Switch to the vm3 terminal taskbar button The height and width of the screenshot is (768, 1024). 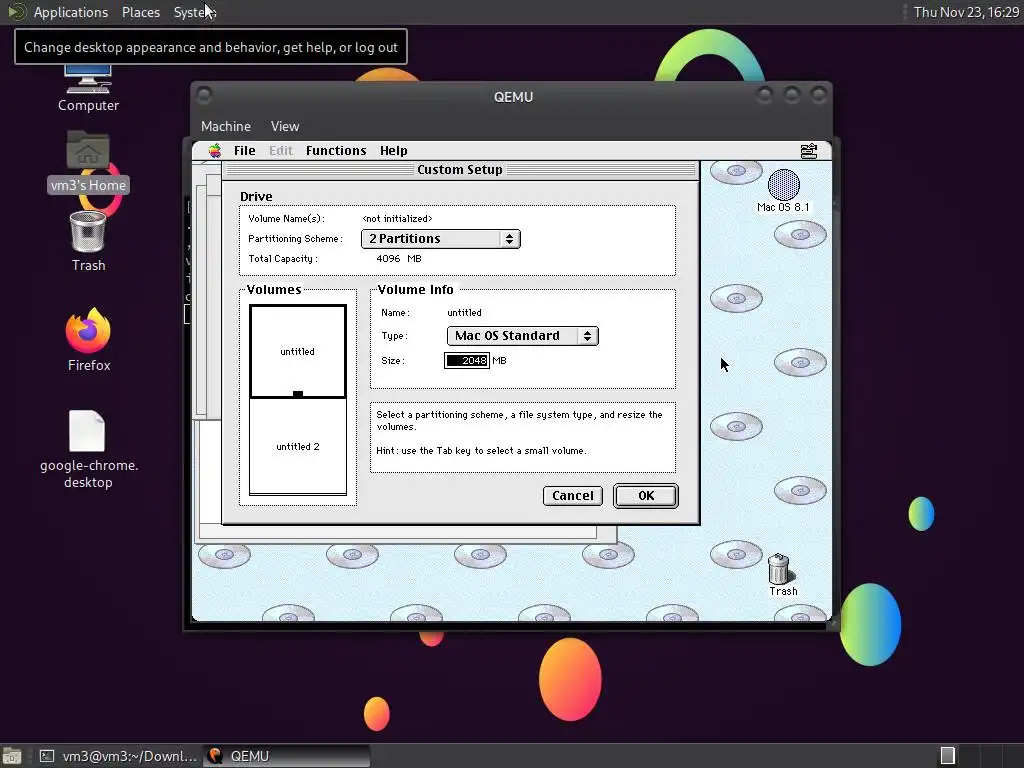point(118,756)
